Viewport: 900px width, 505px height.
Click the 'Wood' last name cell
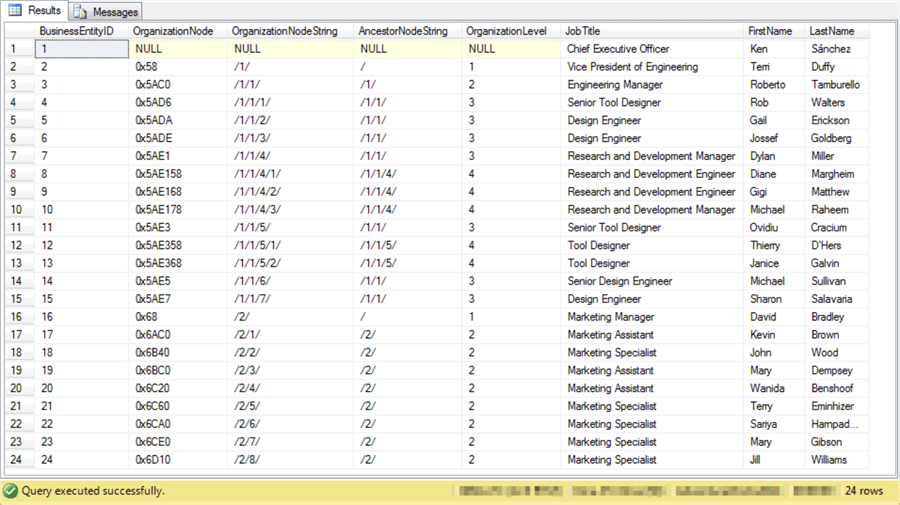836,352
